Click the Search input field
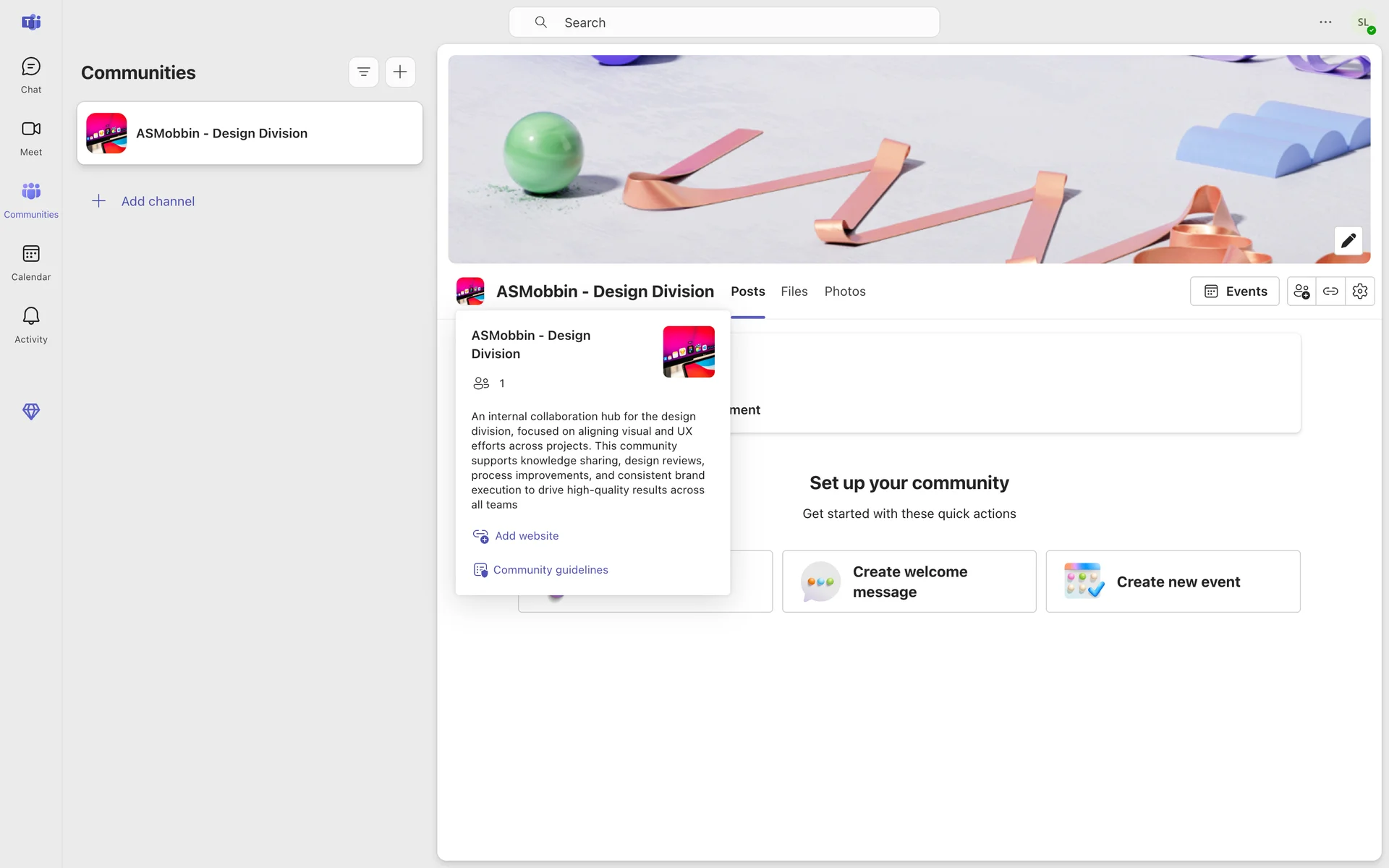Viewport: 1389px width, 868px height. tap(723, 22)
